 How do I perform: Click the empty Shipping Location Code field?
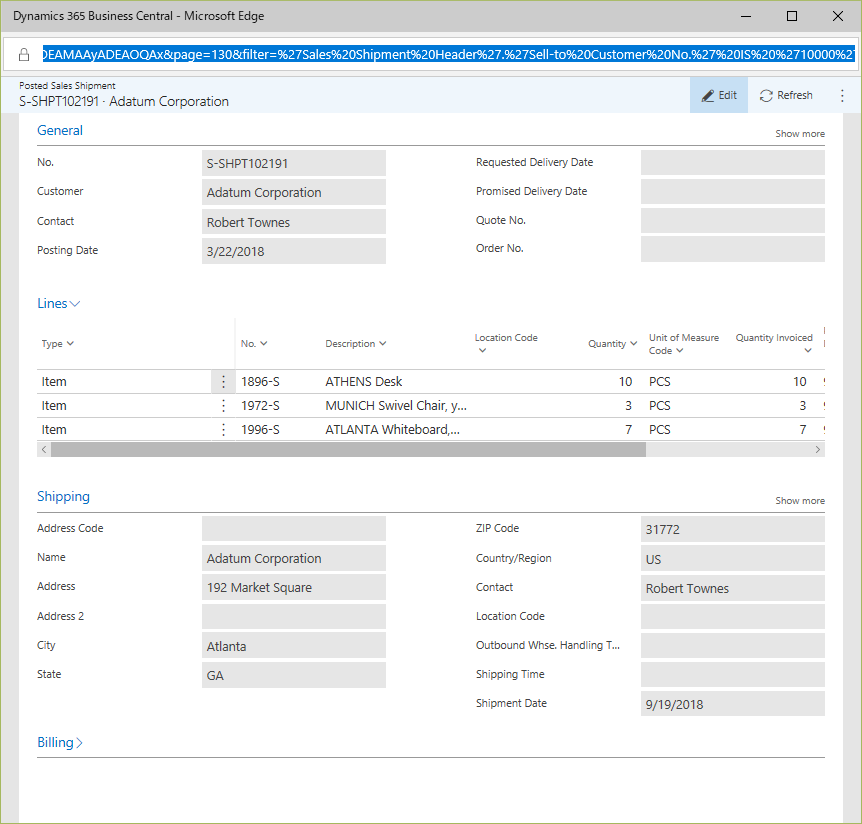(x=733, y=617)
